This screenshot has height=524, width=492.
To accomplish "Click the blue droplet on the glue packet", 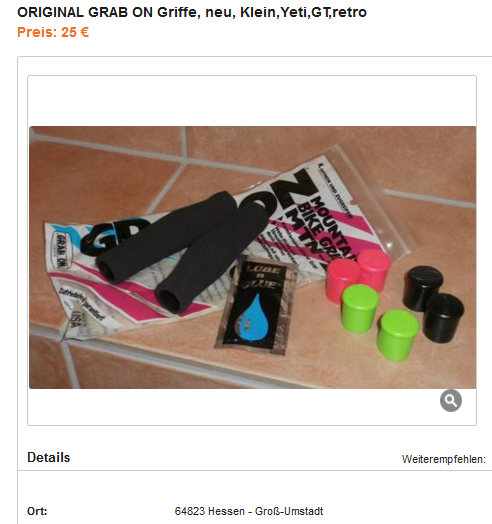I will (254, 317).
